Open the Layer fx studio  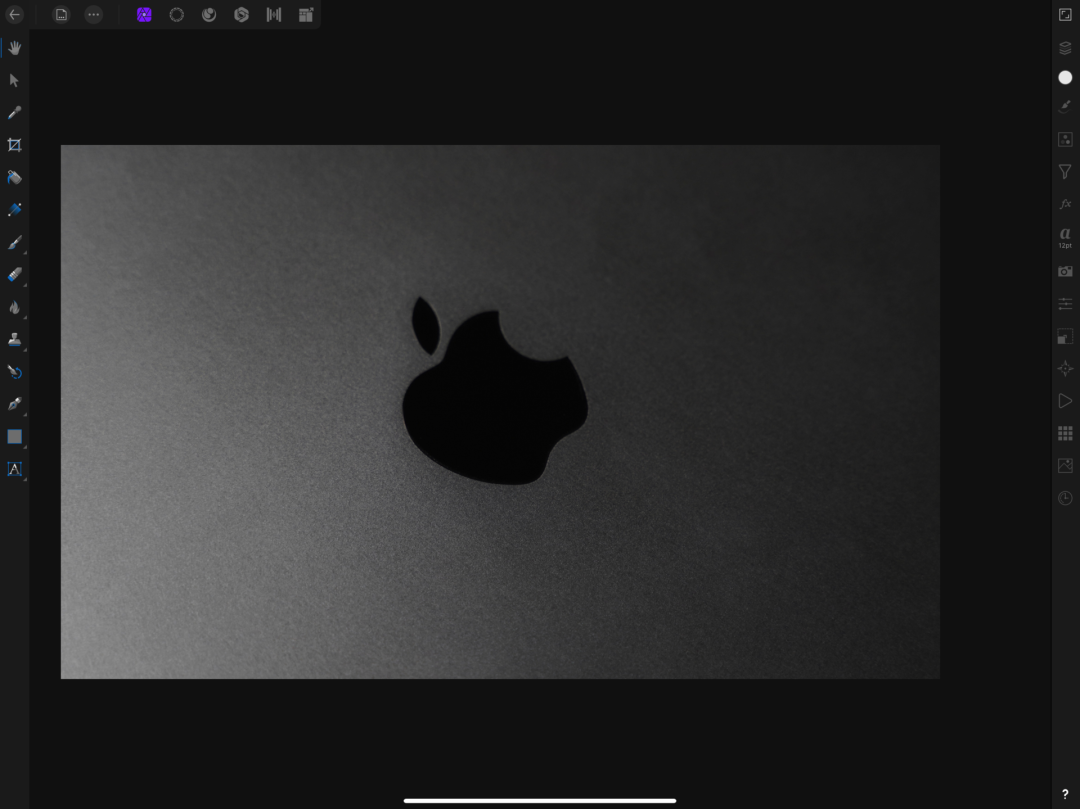coord(1065,204)
